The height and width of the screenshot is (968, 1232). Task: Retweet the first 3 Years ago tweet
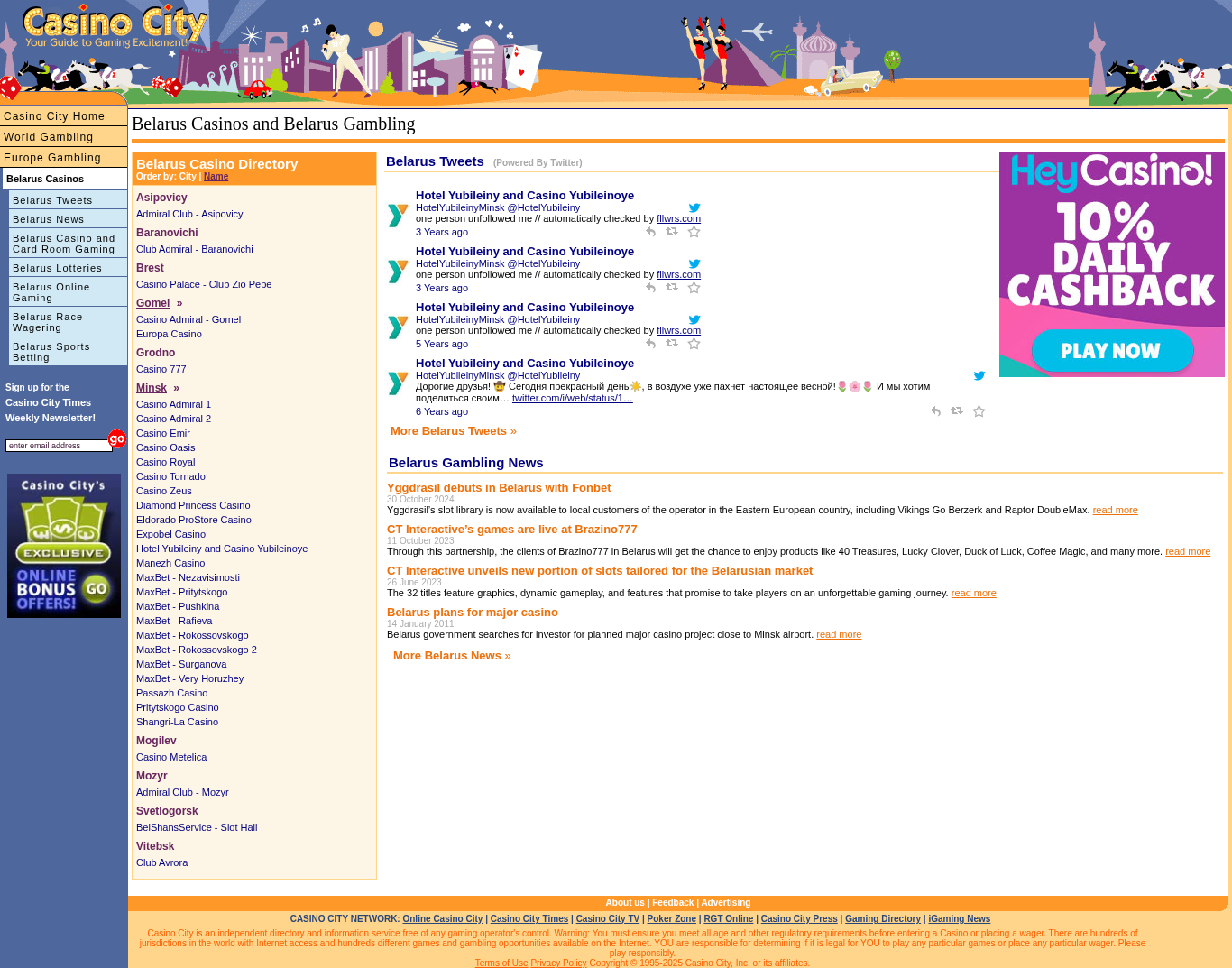[x=672, y=231]
